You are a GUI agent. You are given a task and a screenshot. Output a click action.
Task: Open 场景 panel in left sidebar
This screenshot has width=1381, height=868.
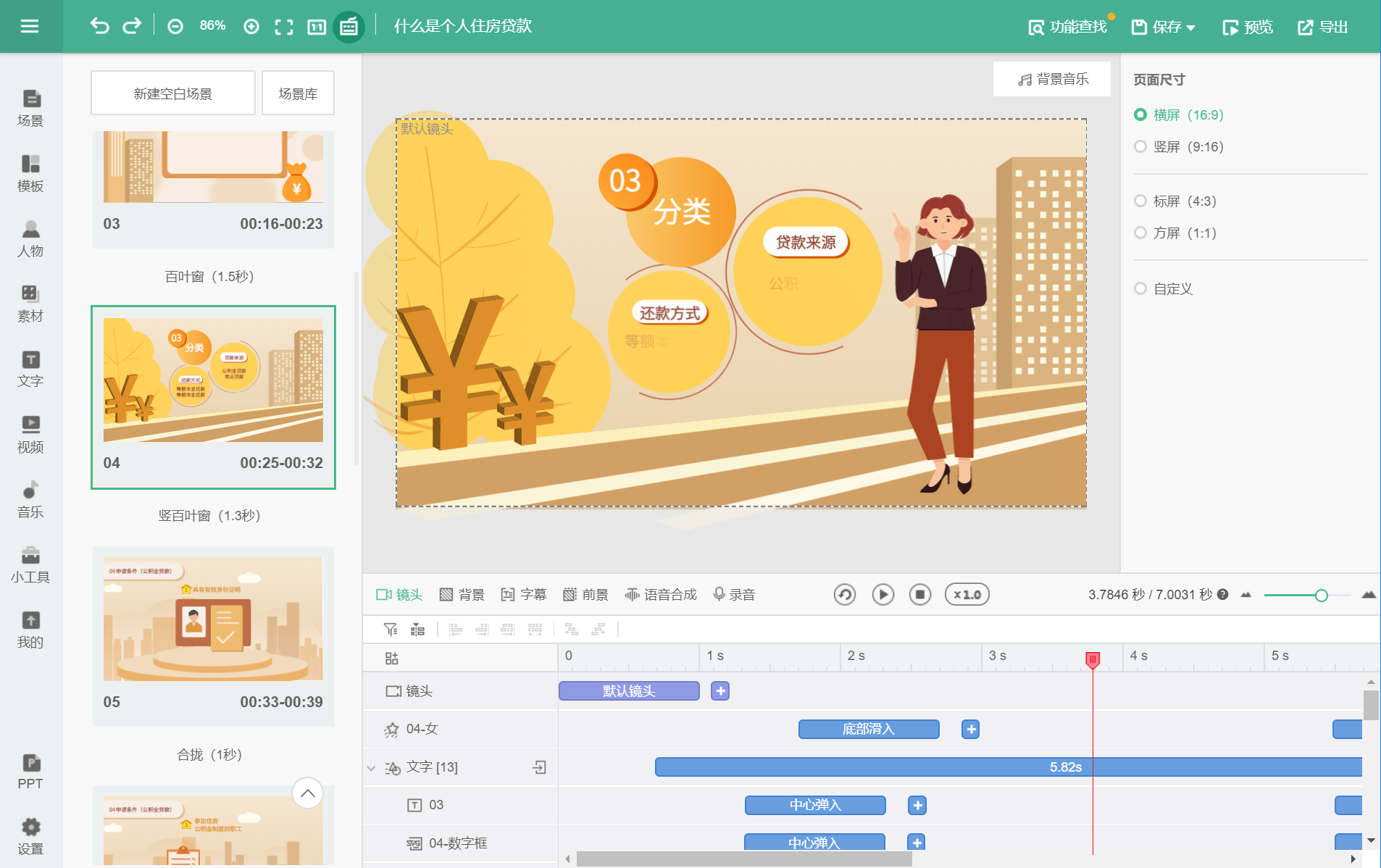coord(30,108)
